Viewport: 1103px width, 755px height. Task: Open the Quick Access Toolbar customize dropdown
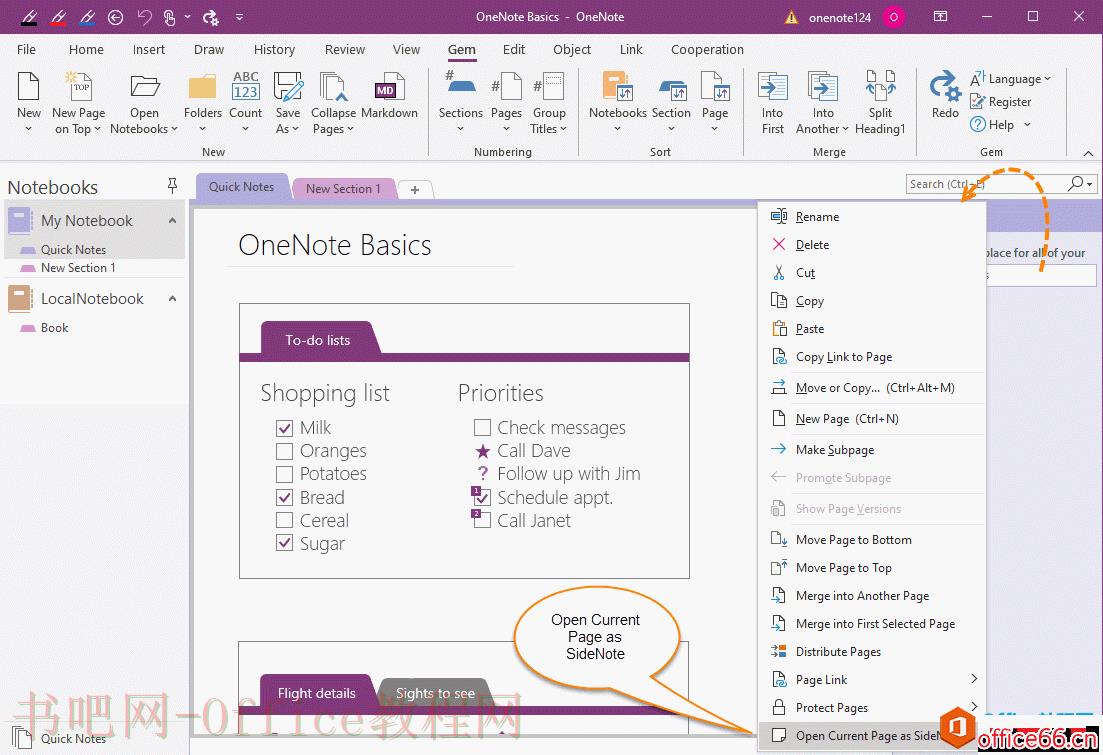pos(239,17)
